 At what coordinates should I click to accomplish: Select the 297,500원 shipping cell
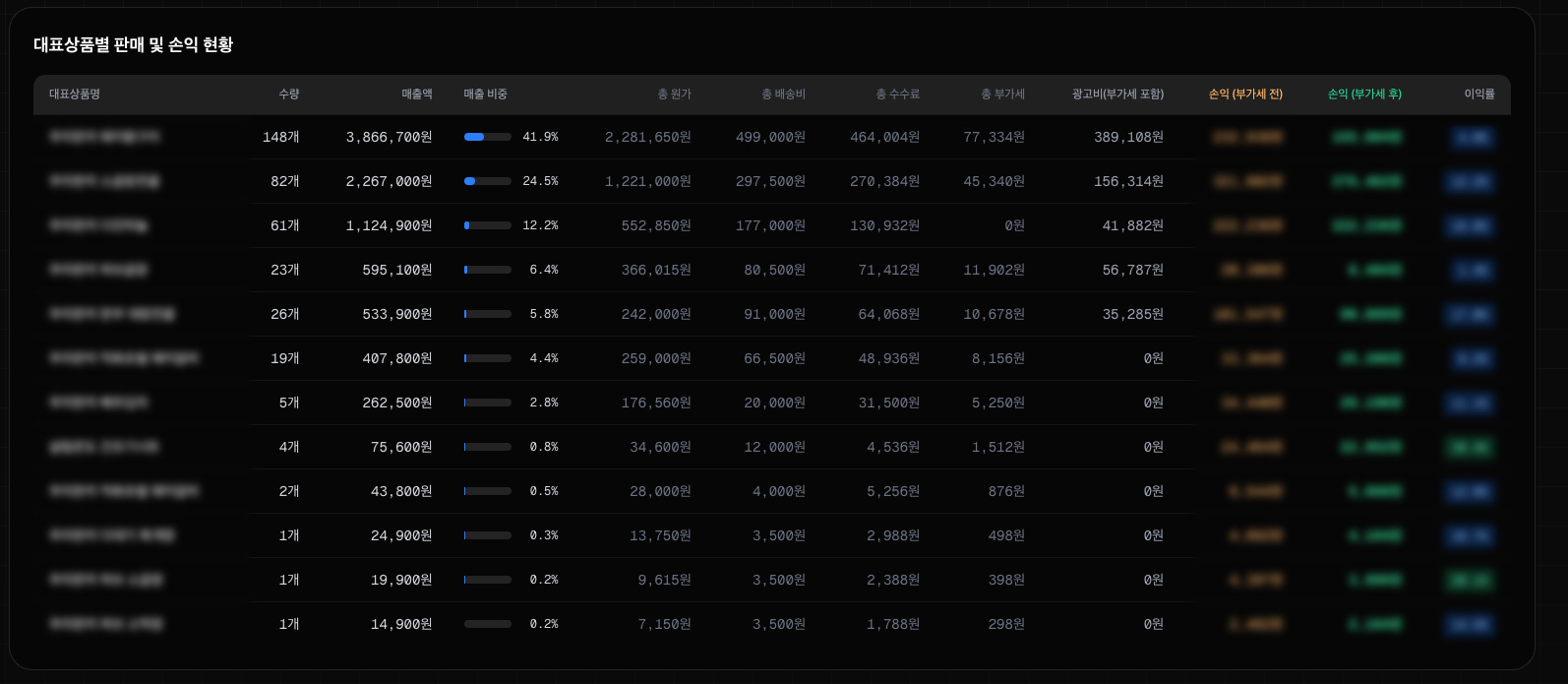(770, 181)
